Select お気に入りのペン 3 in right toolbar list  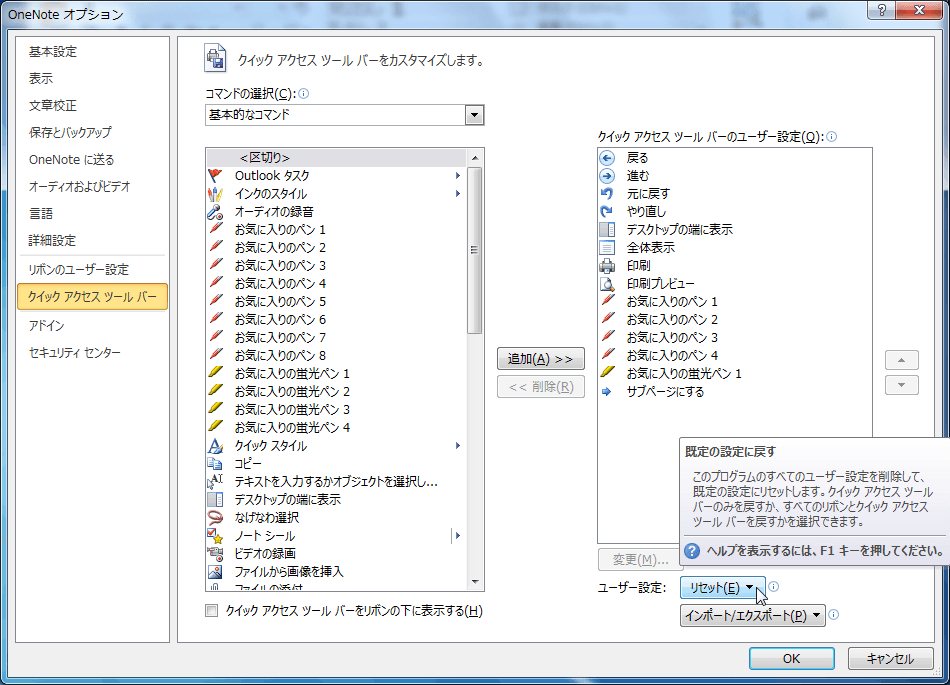click(x=673, y=337)
